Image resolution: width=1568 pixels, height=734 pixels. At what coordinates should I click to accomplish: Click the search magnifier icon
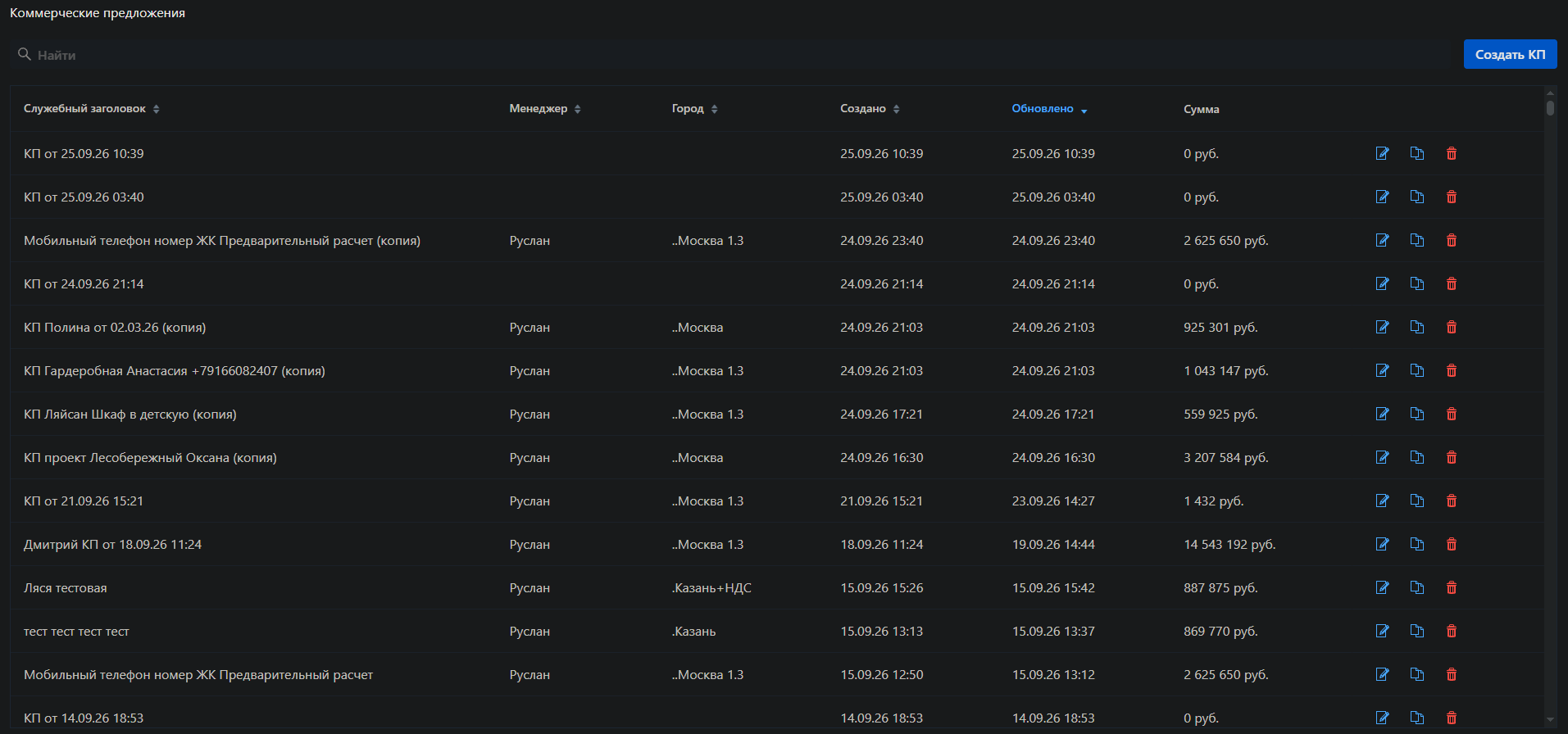click(25, 54)
